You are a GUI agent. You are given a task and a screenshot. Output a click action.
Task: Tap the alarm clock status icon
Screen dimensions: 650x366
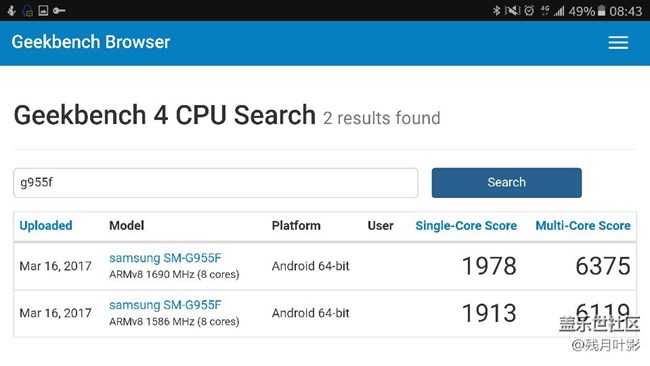pos(529,11)
